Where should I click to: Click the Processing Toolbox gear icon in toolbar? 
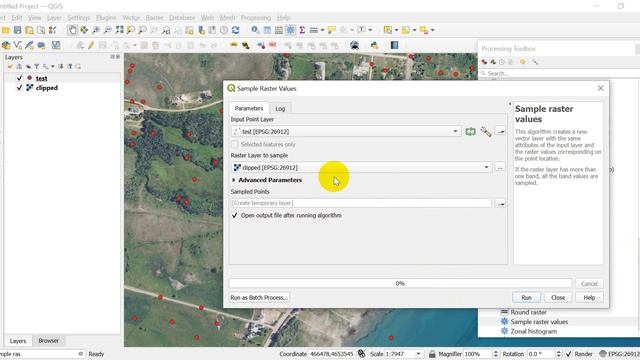(290, 30)
